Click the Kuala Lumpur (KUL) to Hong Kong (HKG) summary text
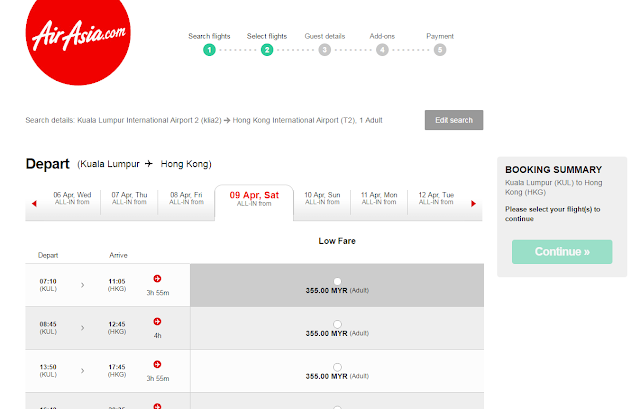This screenshot has height=409, width=640. click(x=553, y=187)
